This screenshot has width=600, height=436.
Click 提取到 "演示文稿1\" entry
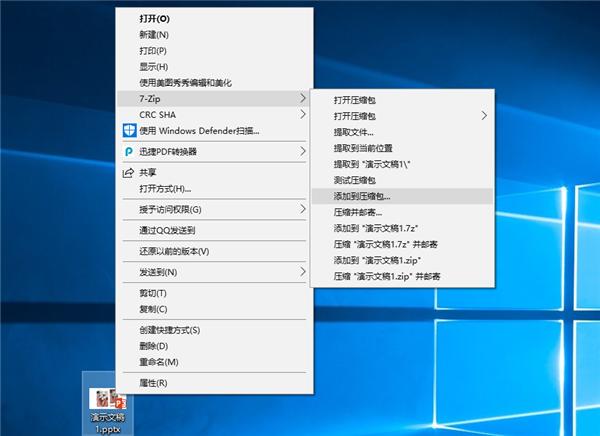[402, 164]
